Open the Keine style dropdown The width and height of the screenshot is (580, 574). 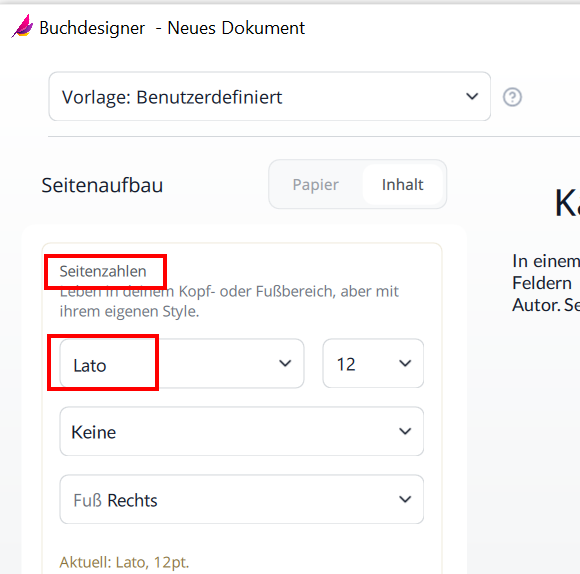click(x=242, y=431)
